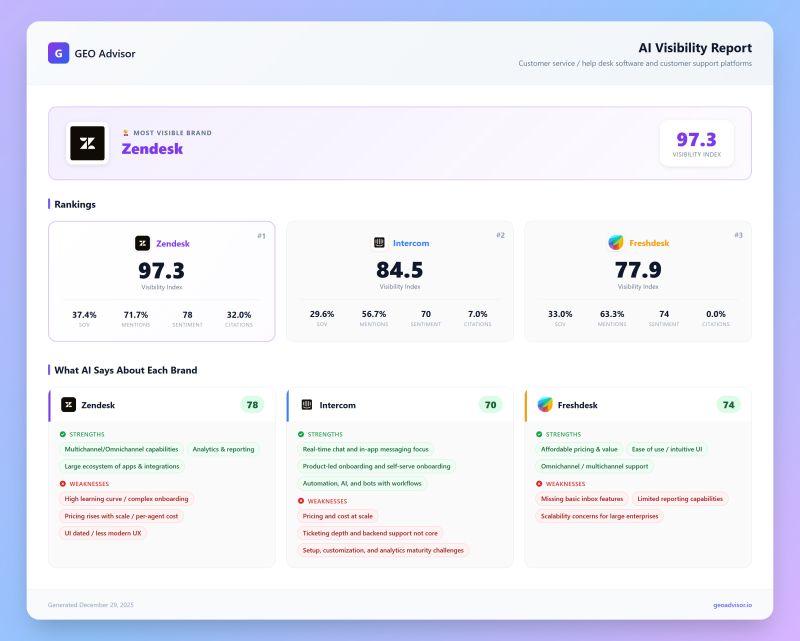Click What AI Says About Each Brand heading

tap(126, 371)
